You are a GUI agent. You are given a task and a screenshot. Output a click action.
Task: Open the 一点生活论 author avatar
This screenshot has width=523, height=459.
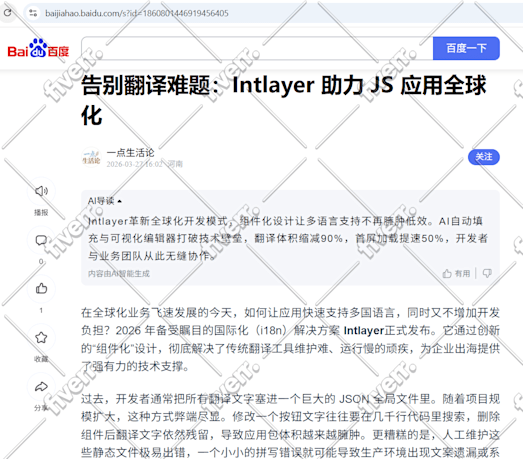(91, 157)
